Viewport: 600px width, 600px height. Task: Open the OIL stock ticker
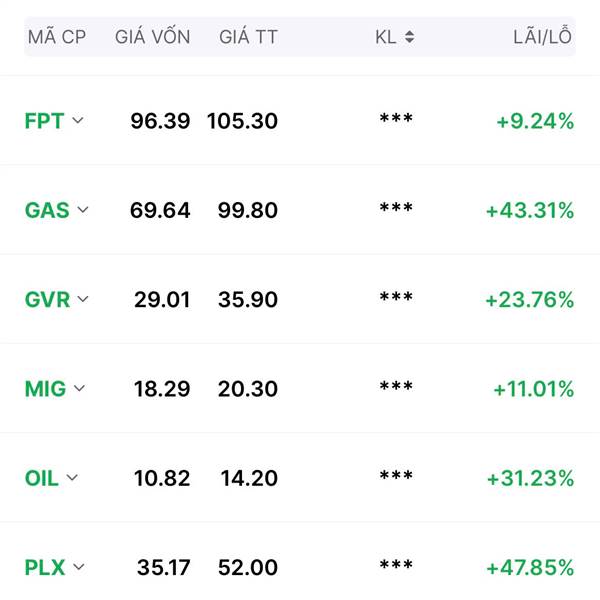pyautogui.click(x=42, y=478)
